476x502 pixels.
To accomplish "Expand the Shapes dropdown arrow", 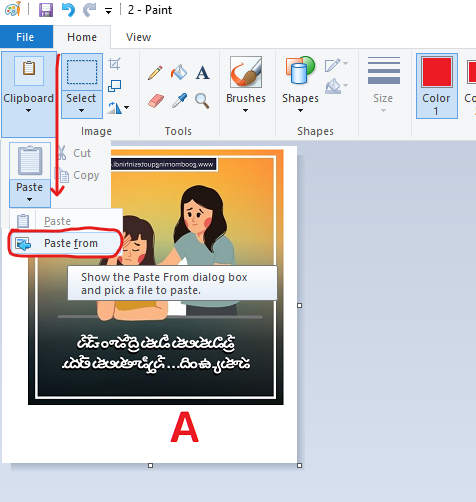I will [x=300, y=110].
